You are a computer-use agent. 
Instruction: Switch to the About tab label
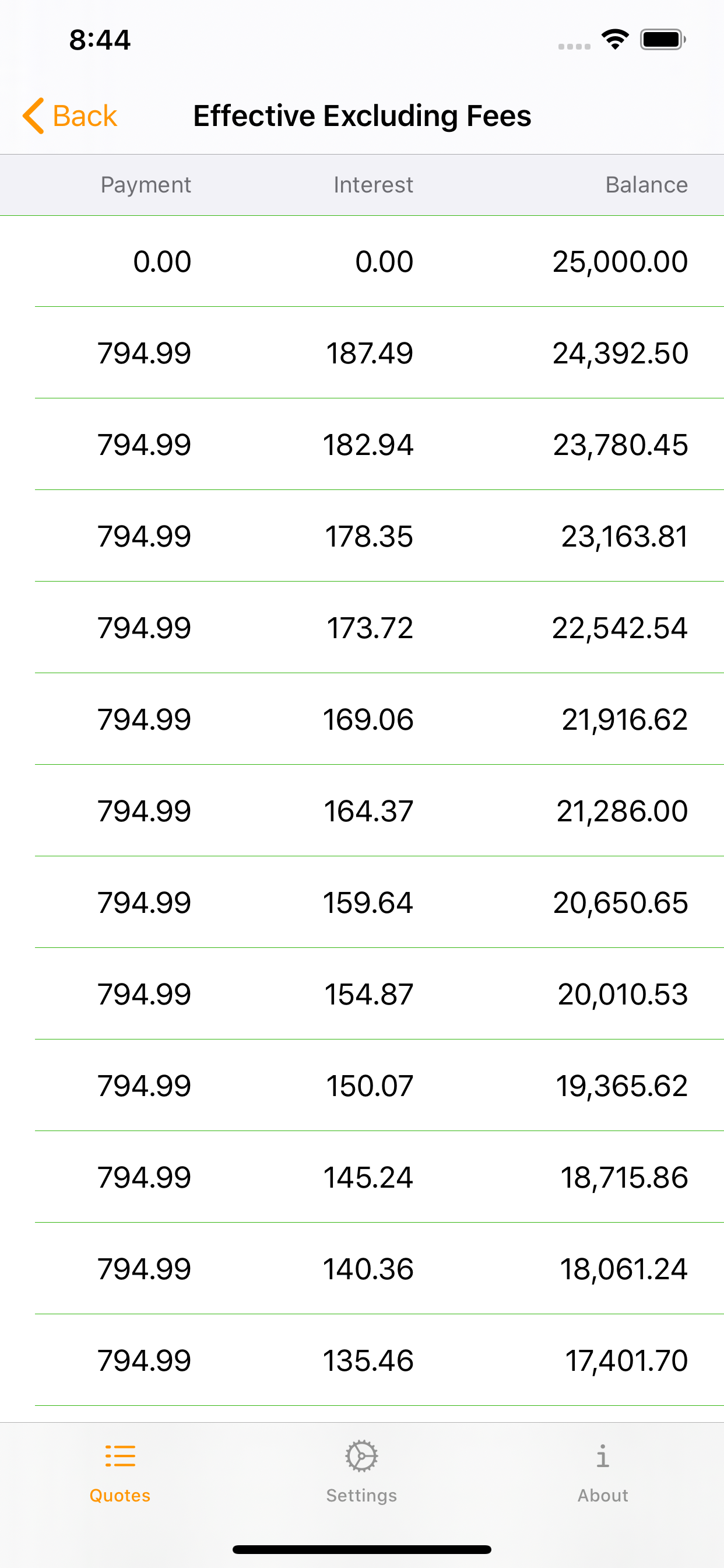[x=602, y=1496]
